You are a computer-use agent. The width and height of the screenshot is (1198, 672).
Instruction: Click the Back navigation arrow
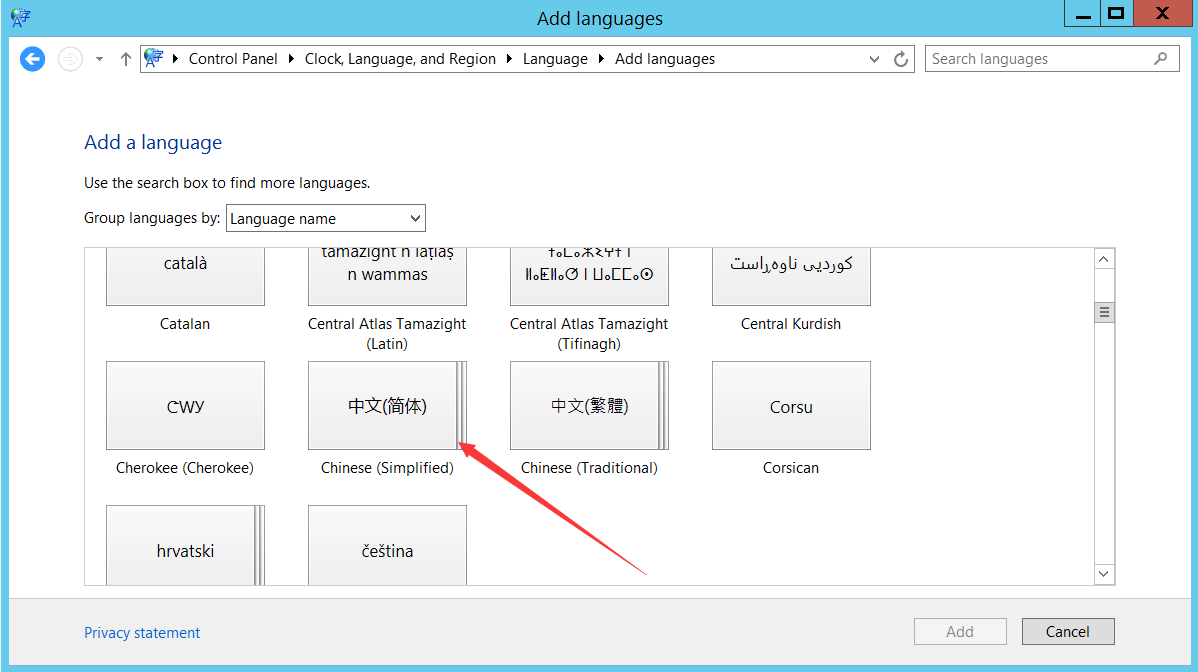click(x=32, y=59)
